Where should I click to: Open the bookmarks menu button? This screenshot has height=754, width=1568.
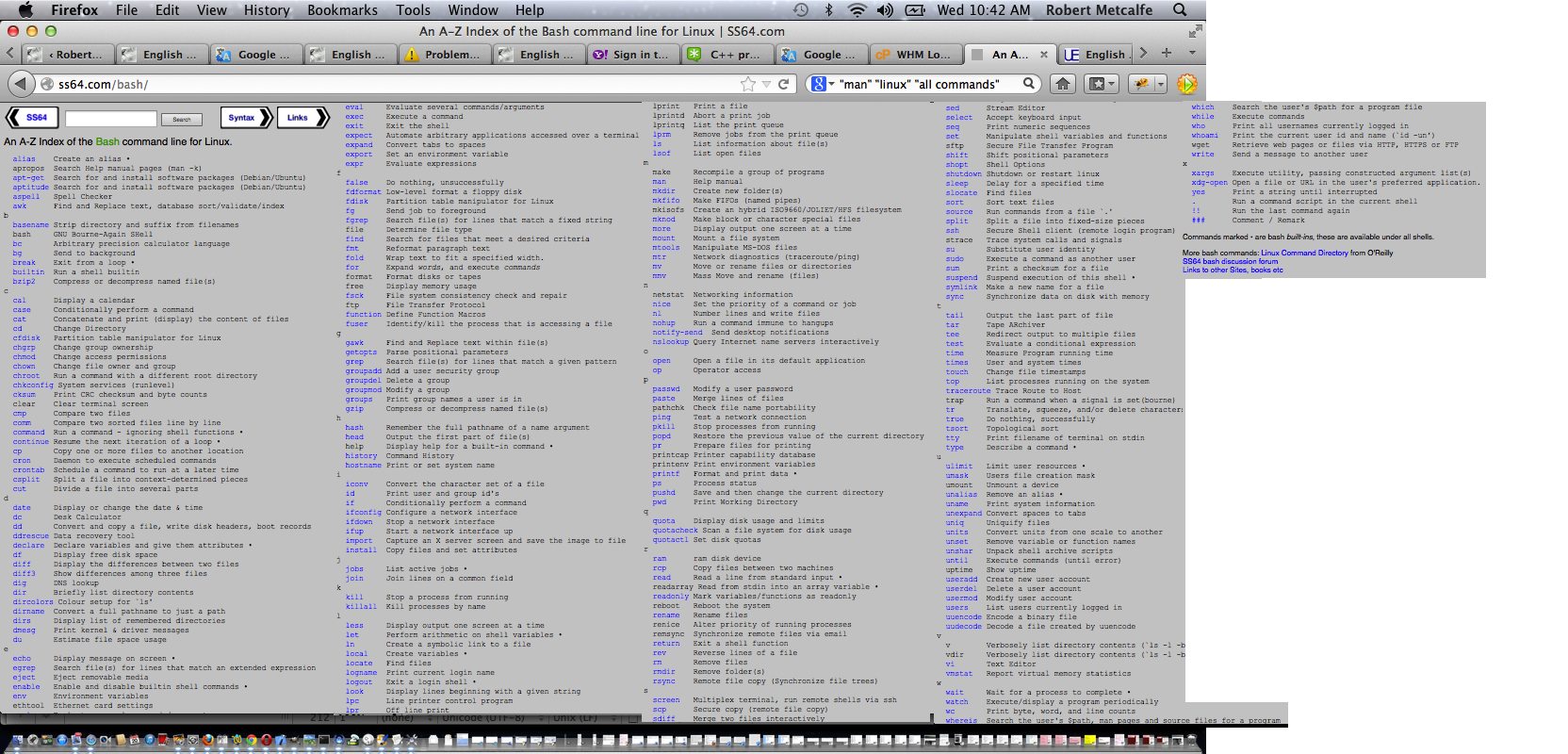[x=1102, y=84]
